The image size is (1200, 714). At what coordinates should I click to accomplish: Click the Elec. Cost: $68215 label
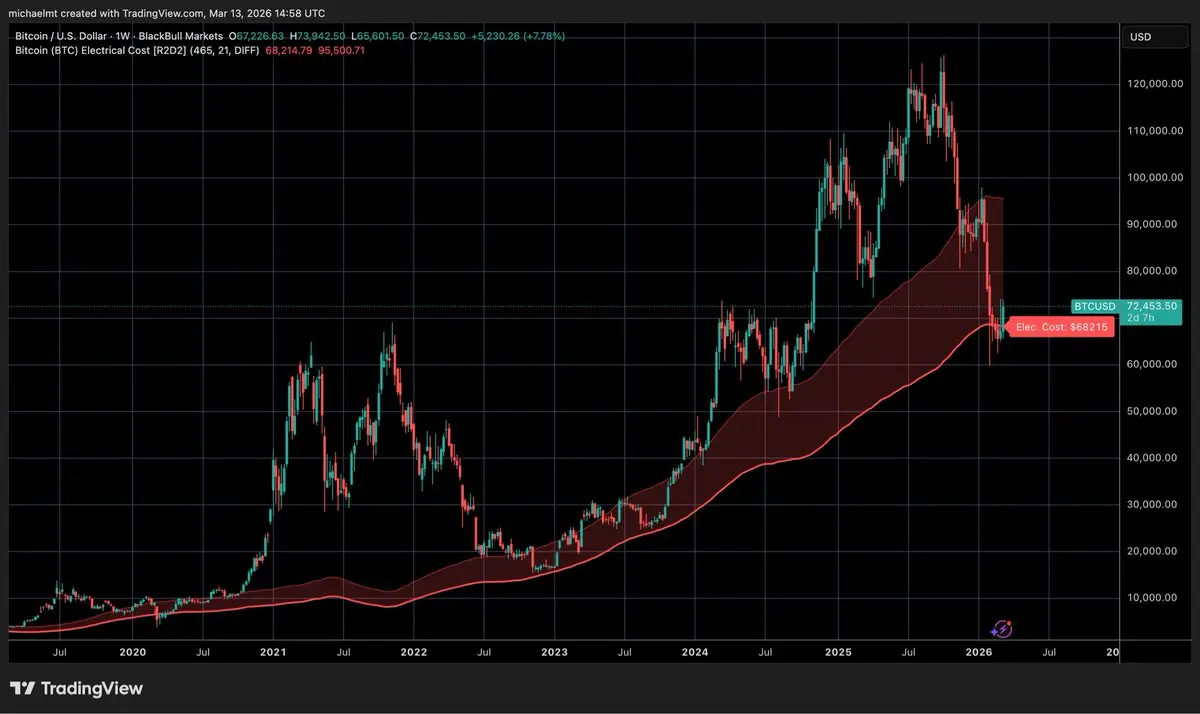coord(1062,328)
